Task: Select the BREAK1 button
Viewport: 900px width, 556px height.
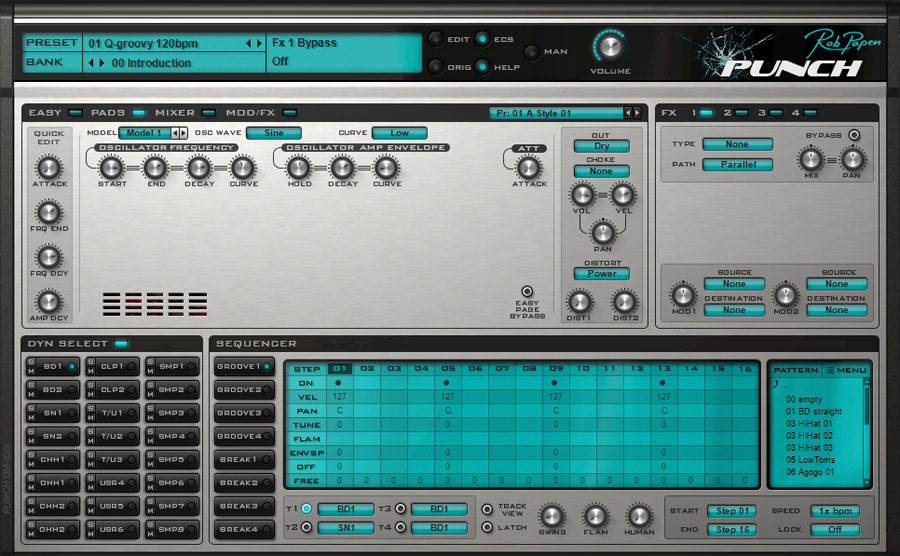Action: pos(244,460)
